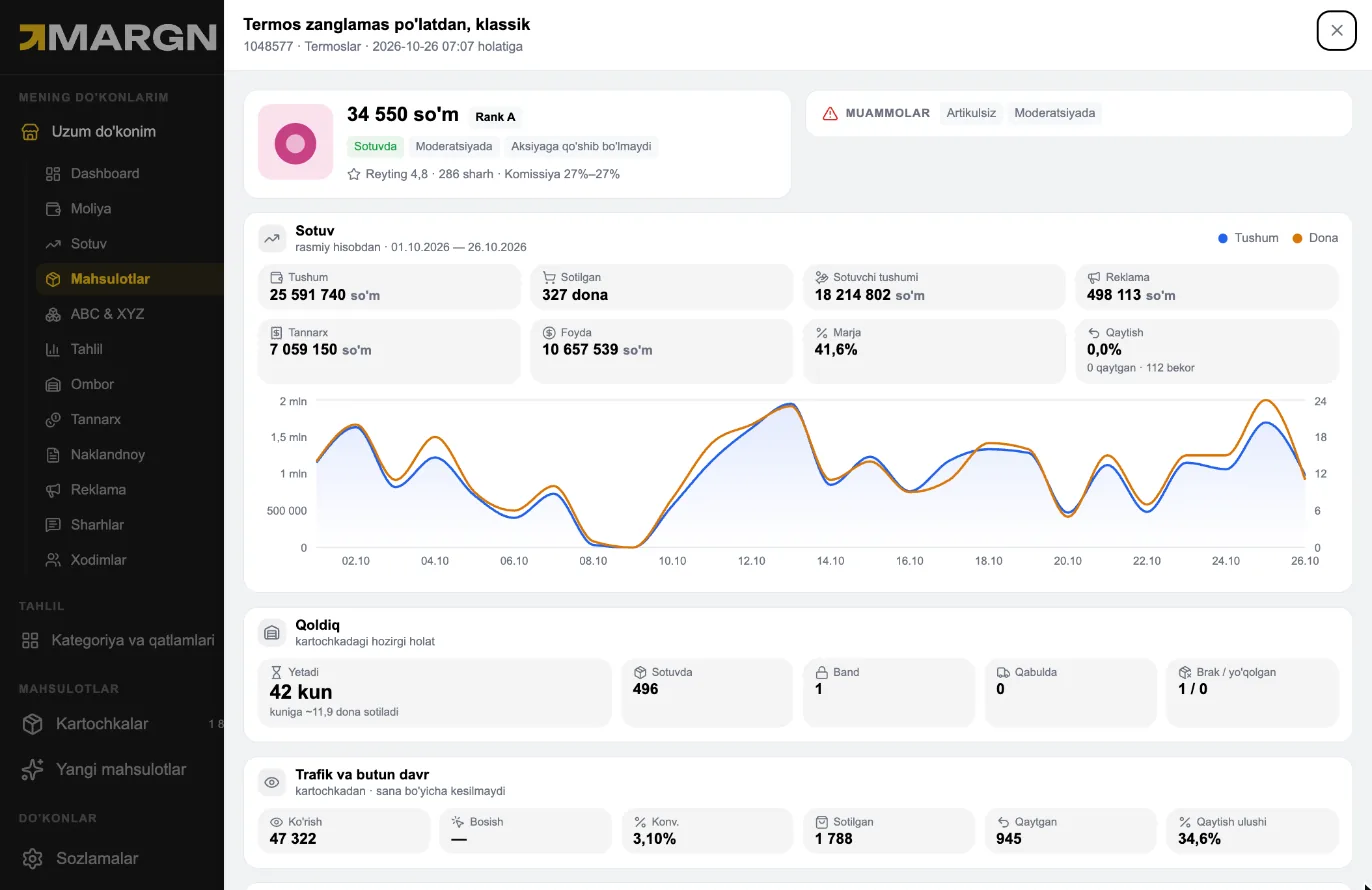The width and height of the screenshot is (1372, 890).
Task: Click the Moderatsiyada tag under Muammolar
Action: pyautogui.click(x=1054, y=113)
